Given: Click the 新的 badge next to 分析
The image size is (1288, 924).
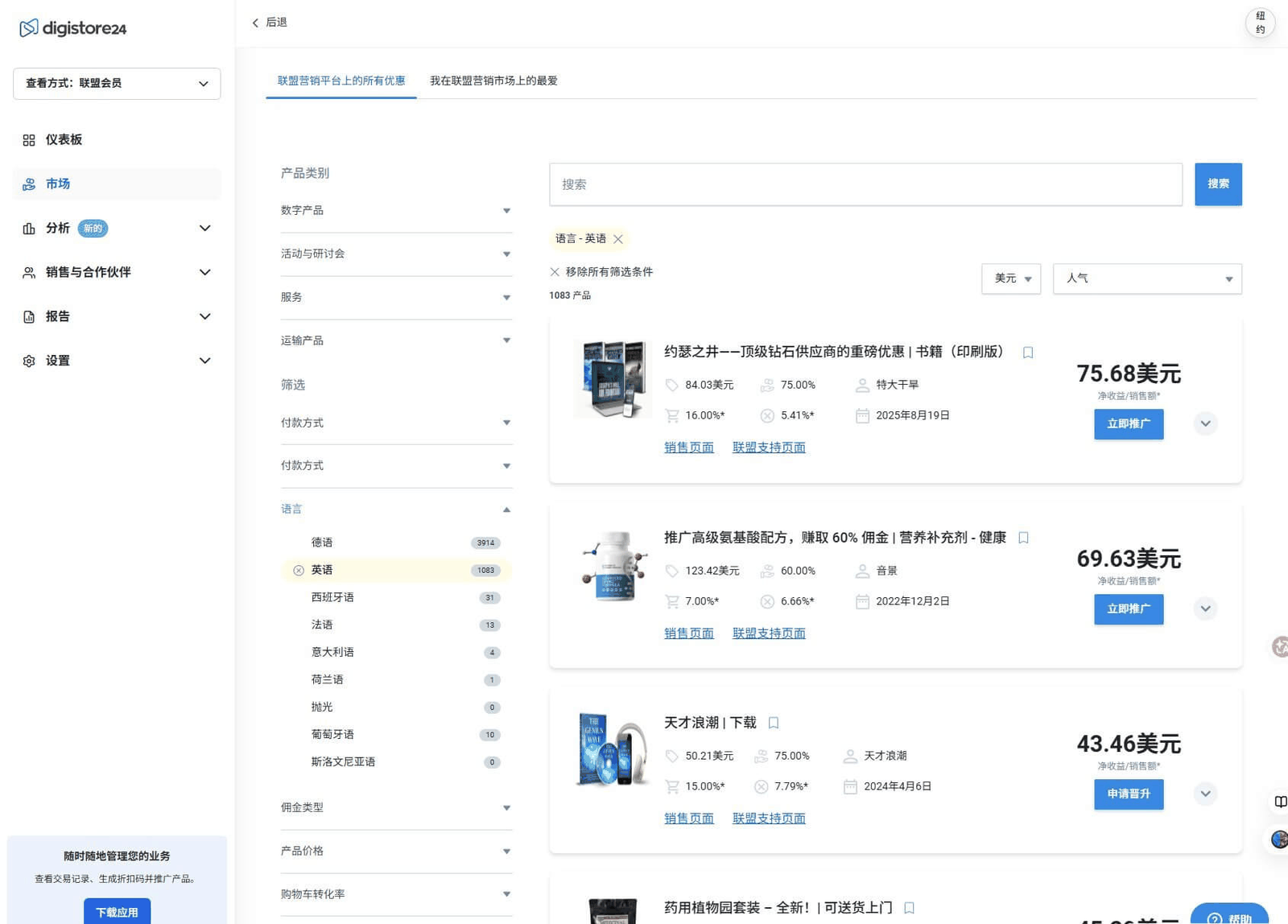Looking at the screenshot, I should 93,229.
